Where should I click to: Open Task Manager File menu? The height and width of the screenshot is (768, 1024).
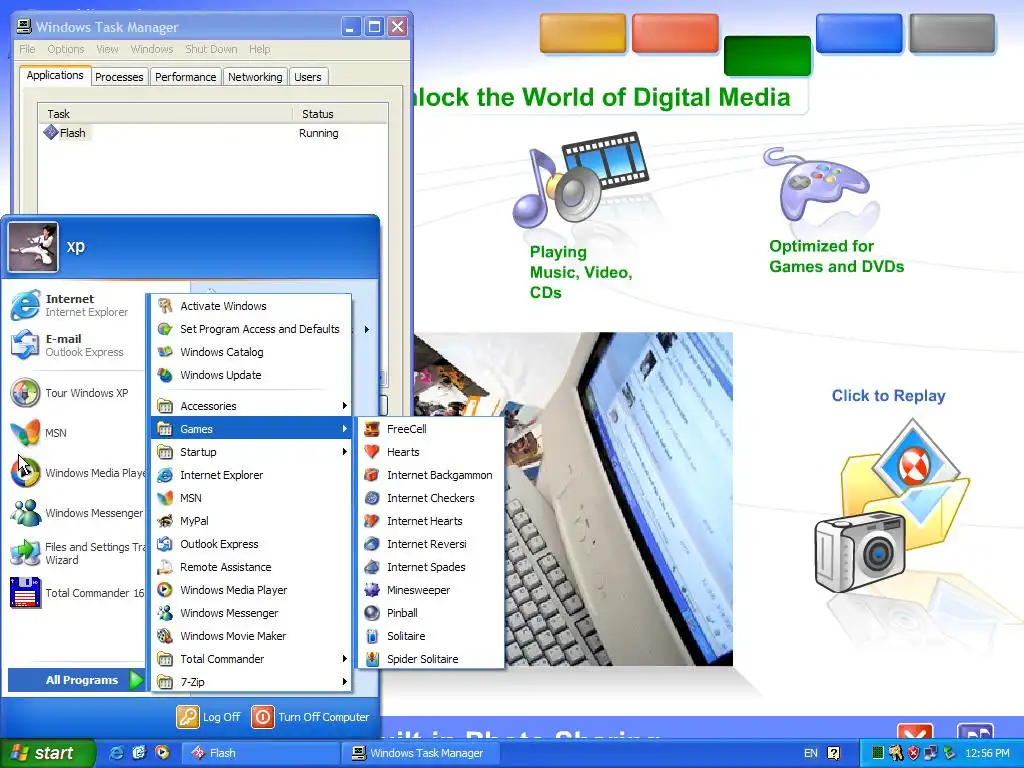(x=27, y=49)
